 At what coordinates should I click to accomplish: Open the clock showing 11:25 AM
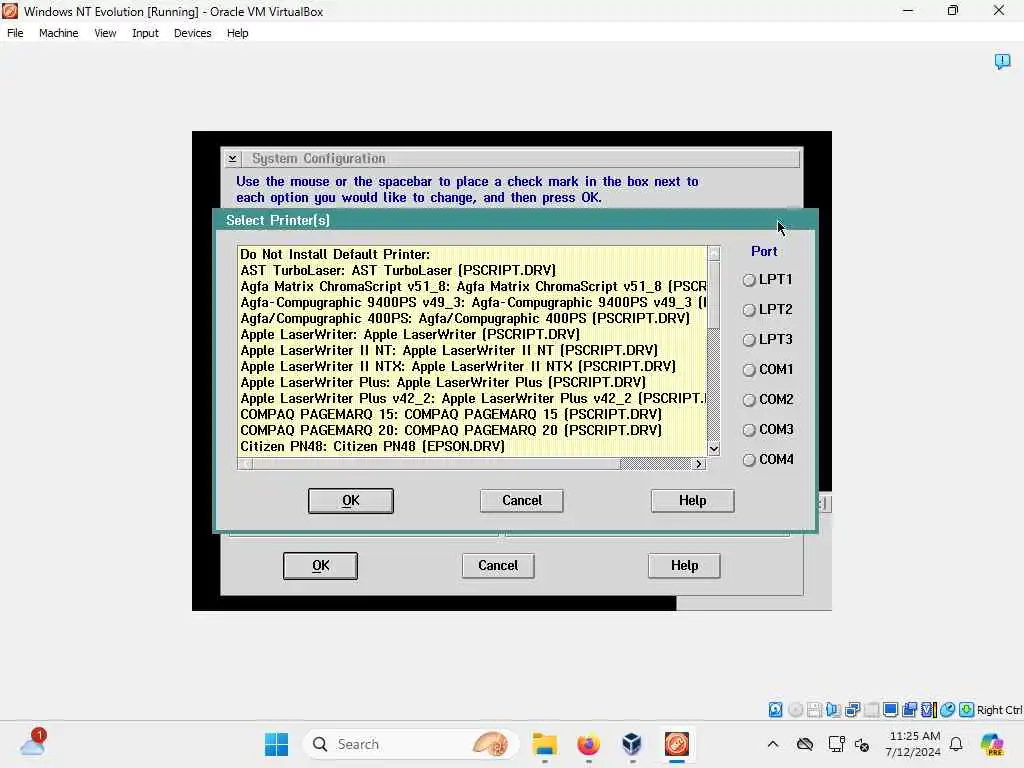(x=914, y=744)
